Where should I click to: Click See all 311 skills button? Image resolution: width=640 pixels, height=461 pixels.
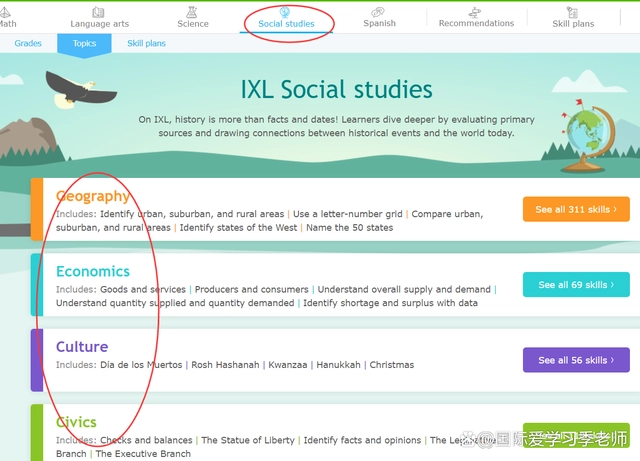pos(576,209)
